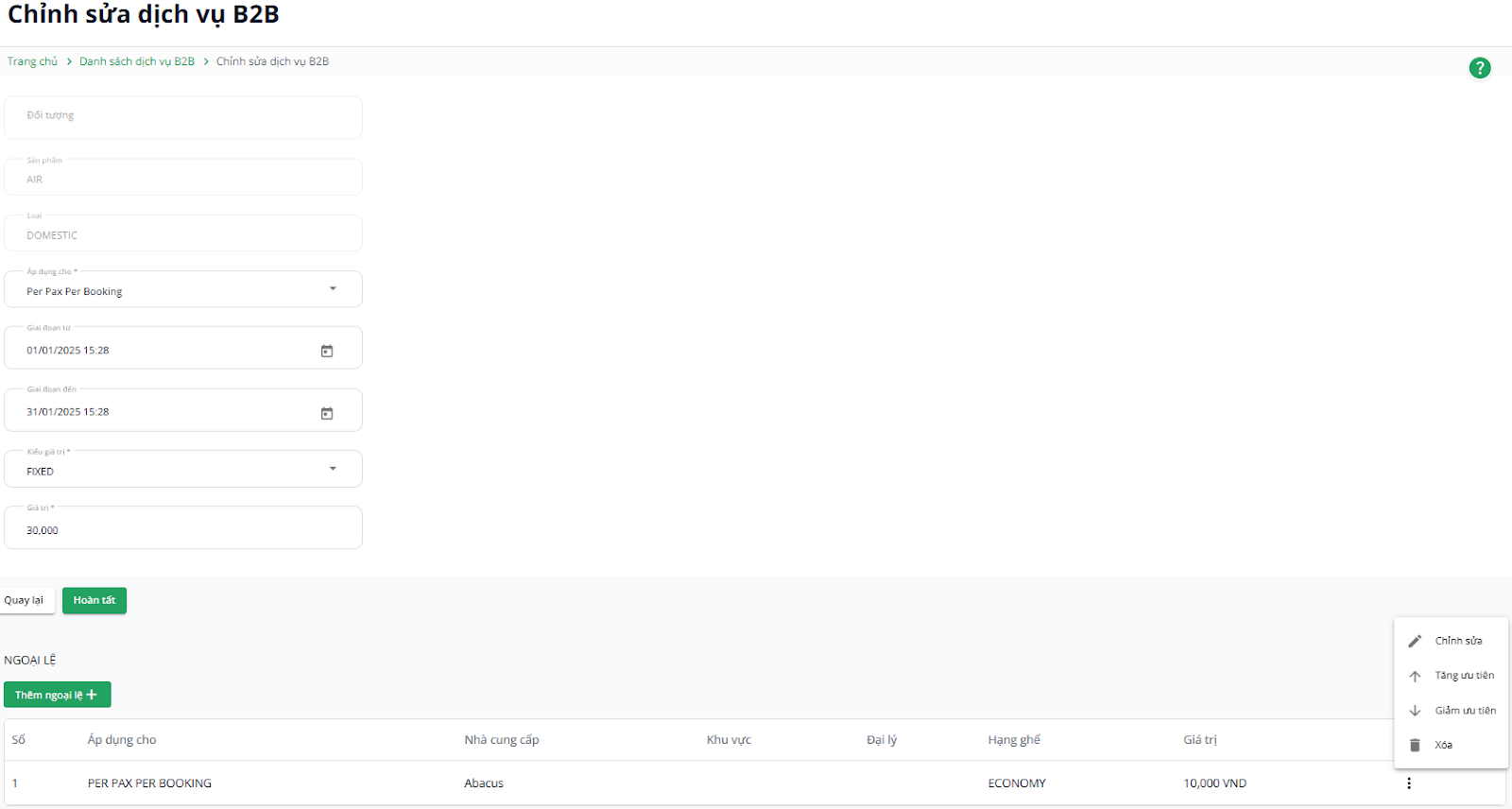Go to Trang chủ breadcrumb link
This screenshot has width=1512, height=809.
tap(32, 61)
